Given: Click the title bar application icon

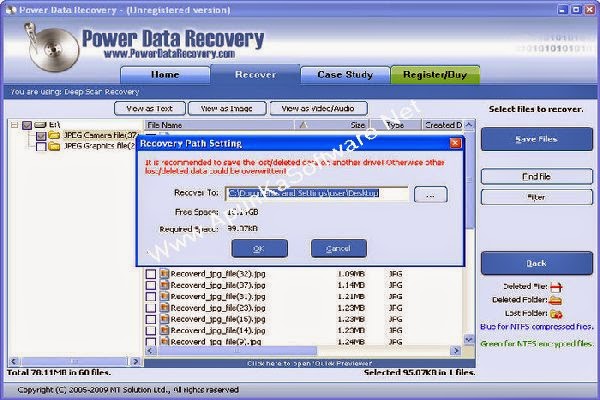Looking at the screenshot, I should 10,10.
